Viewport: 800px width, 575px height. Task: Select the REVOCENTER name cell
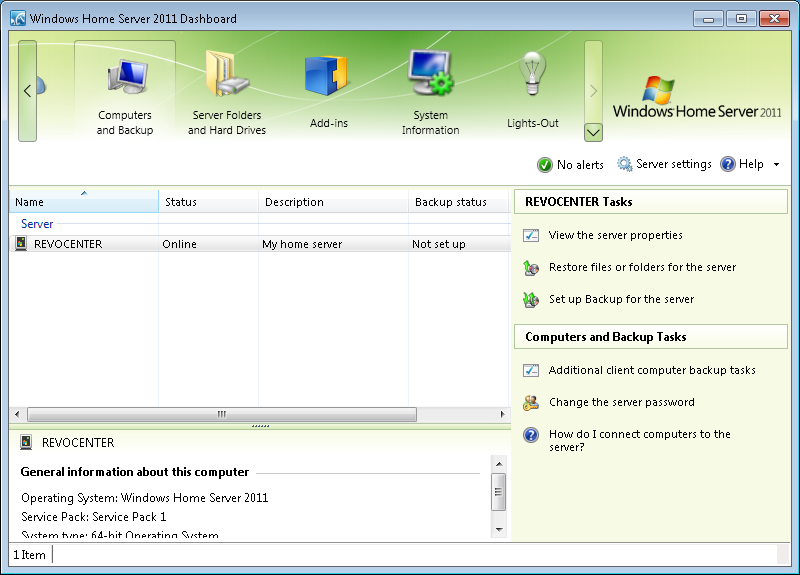point(68,244)
